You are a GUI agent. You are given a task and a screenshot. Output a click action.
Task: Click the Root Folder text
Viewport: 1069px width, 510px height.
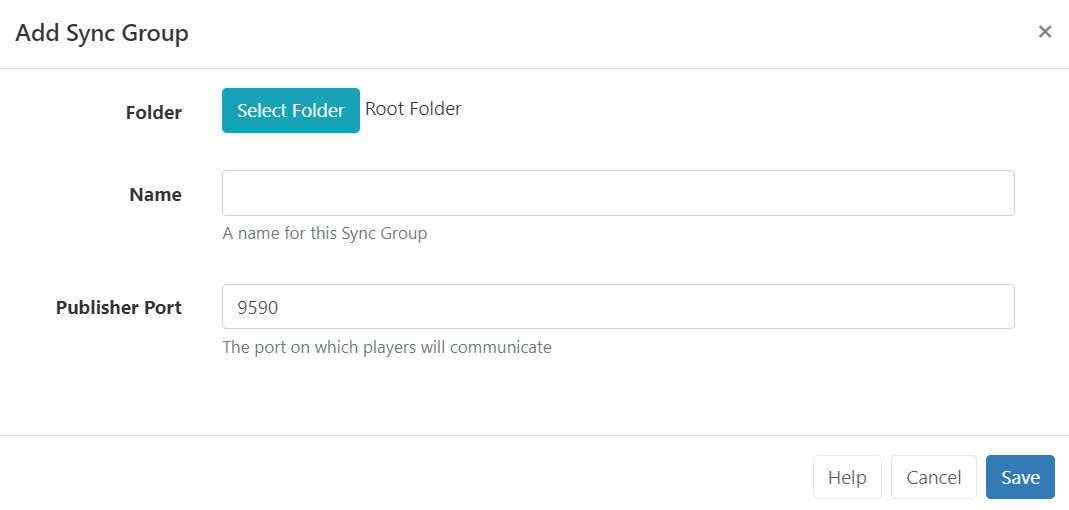pos(413,109)
